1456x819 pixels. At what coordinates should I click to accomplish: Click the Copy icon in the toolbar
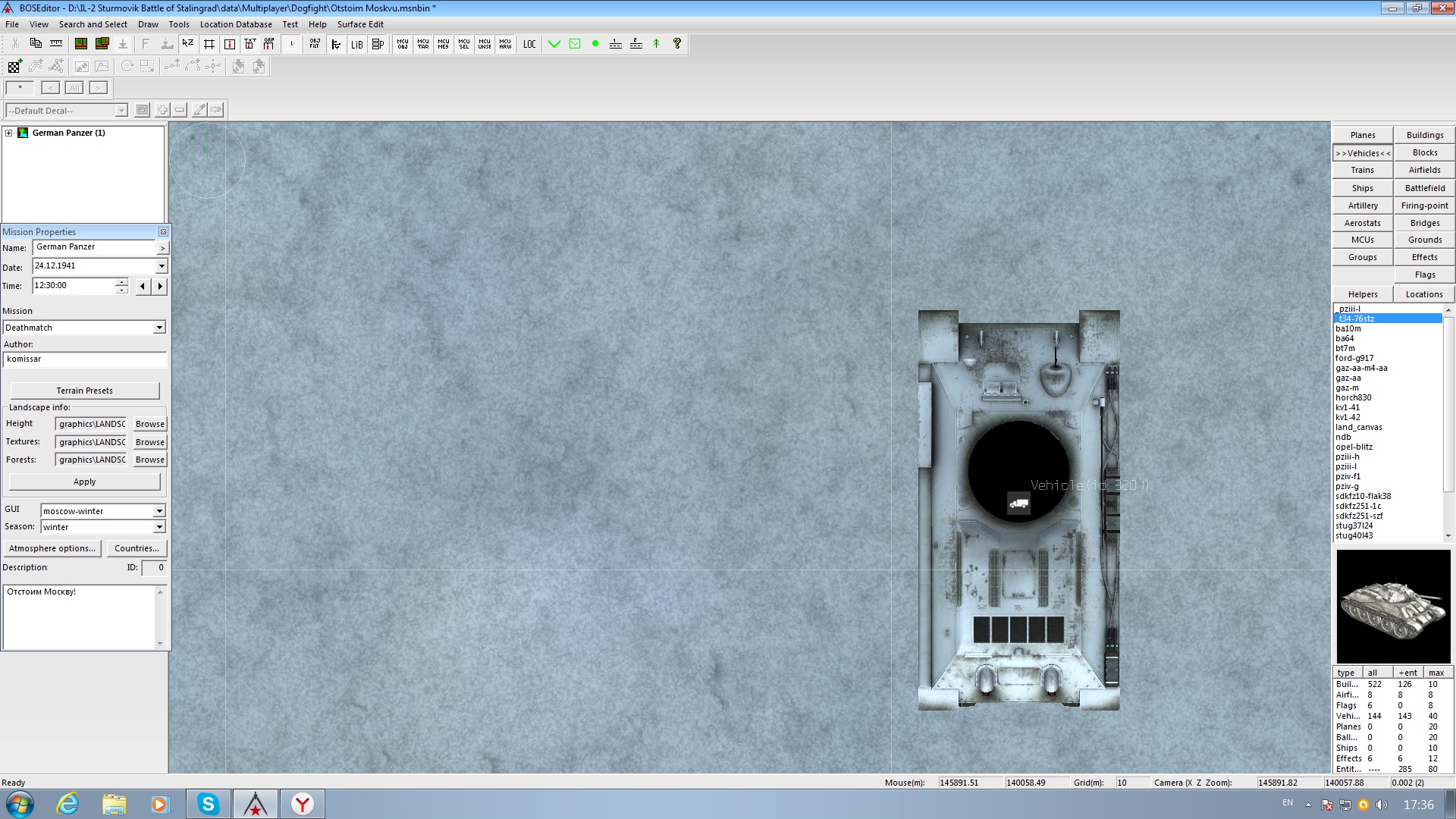click(36, 44)
